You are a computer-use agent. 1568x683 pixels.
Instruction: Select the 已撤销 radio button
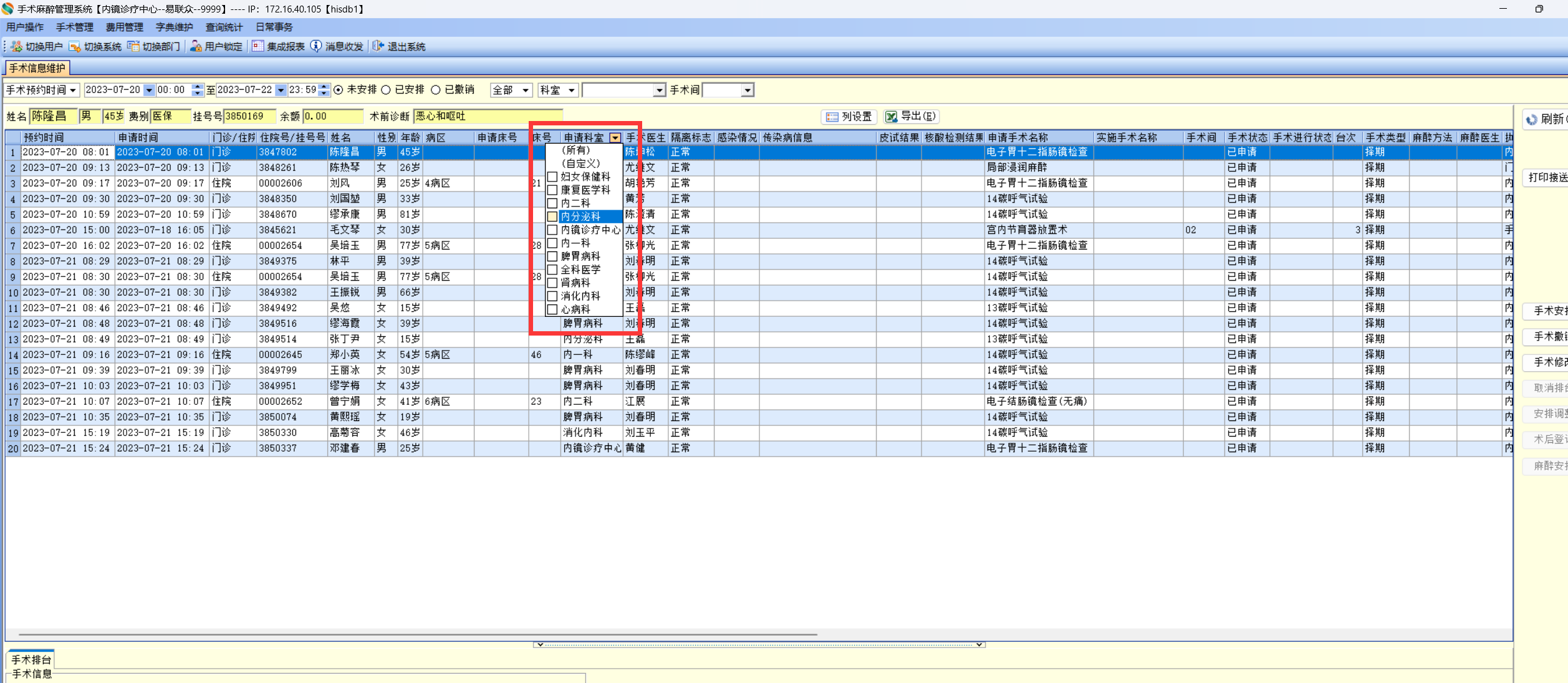[436, 90]
